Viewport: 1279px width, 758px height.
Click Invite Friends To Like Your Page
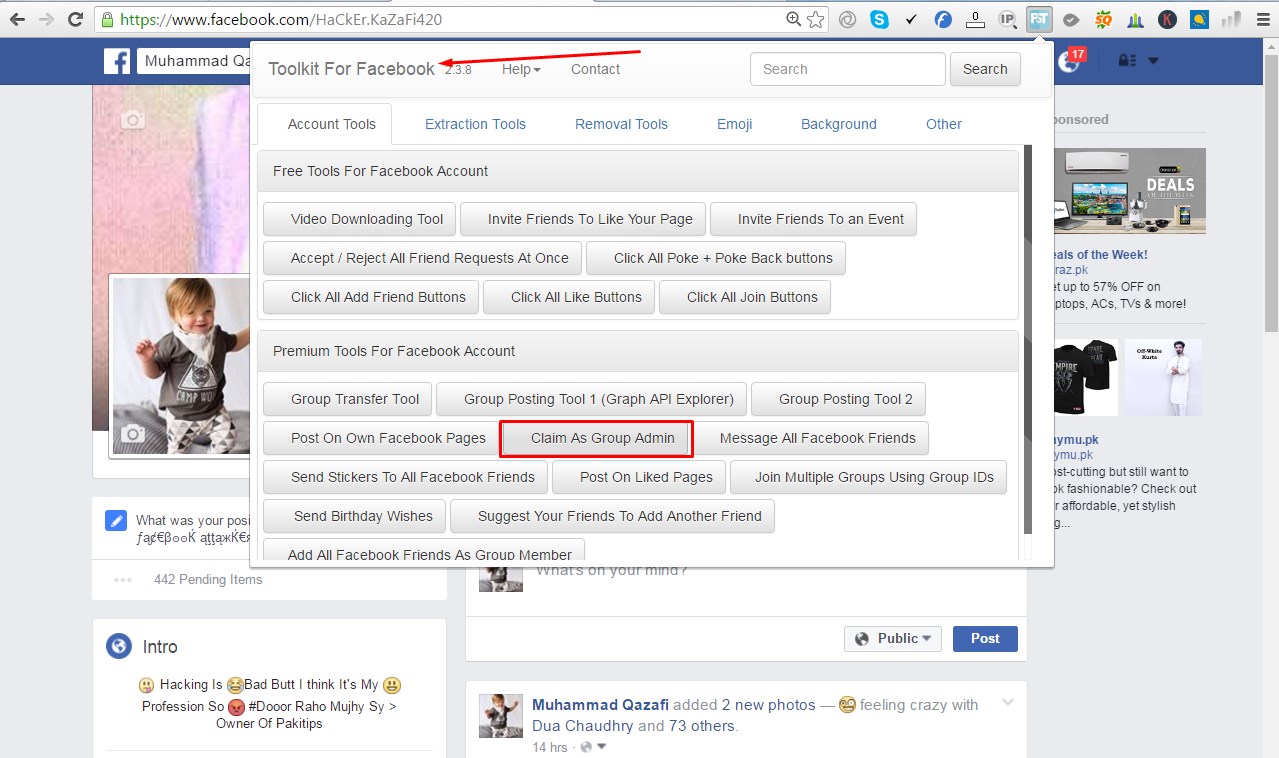point(583,219)
